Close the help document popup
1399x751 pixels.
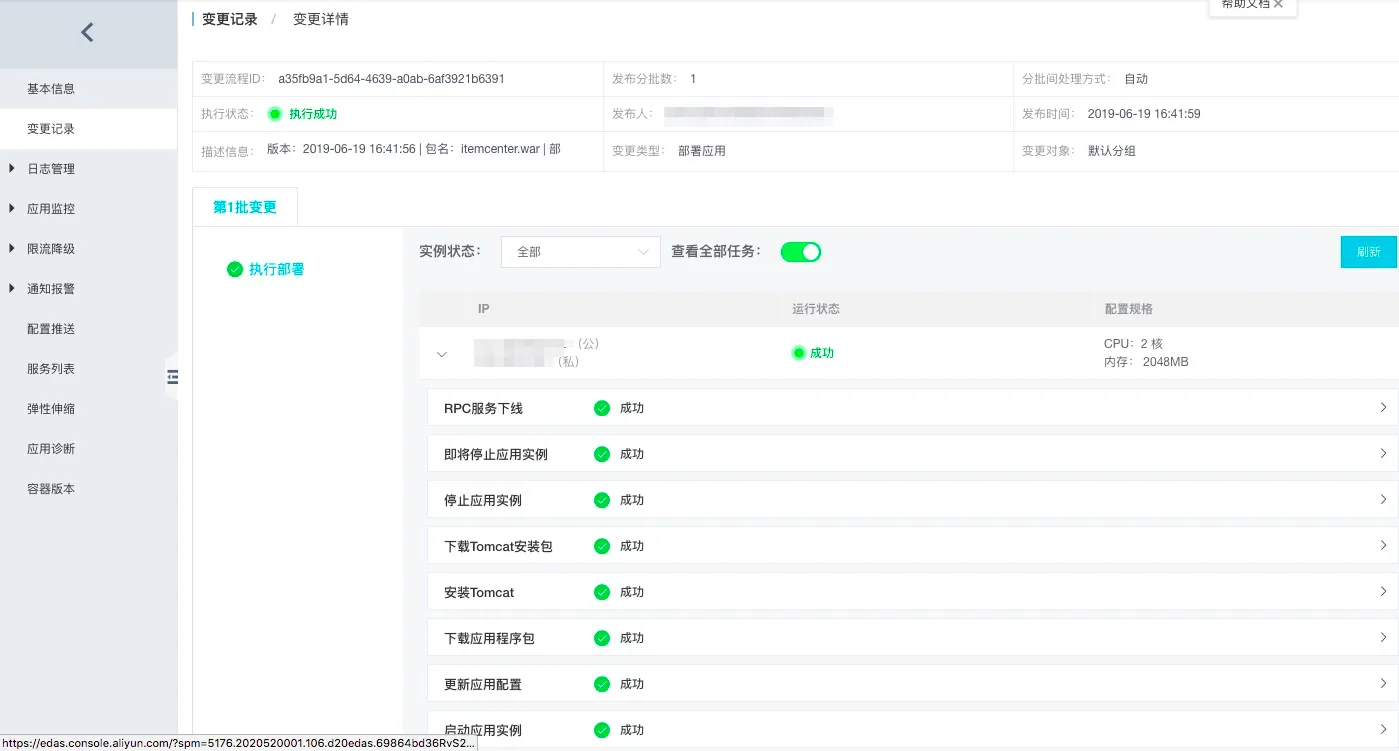[x=1278, y=4]
